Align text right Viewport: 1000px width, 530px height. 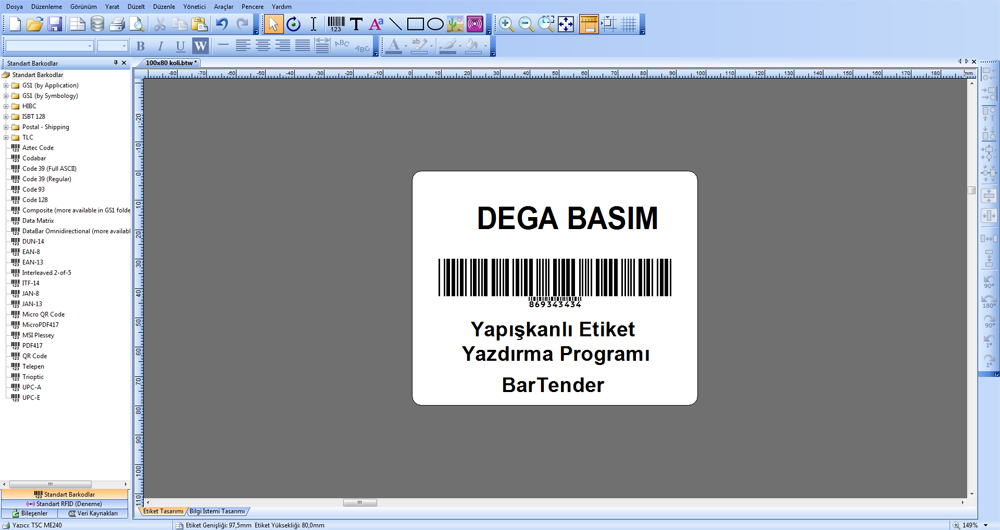pos(282,46)
